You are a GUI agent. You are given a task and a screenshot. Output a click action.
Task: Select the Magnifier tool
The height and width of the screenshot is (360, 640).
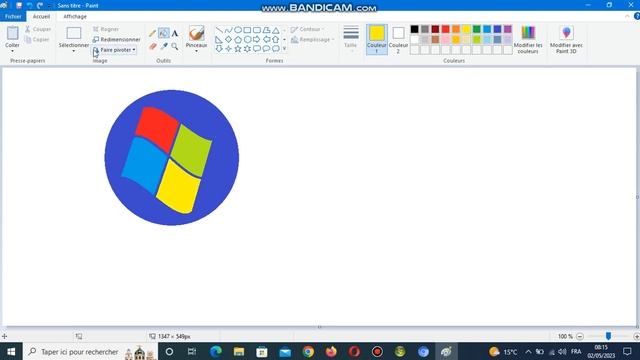[175, 47]
